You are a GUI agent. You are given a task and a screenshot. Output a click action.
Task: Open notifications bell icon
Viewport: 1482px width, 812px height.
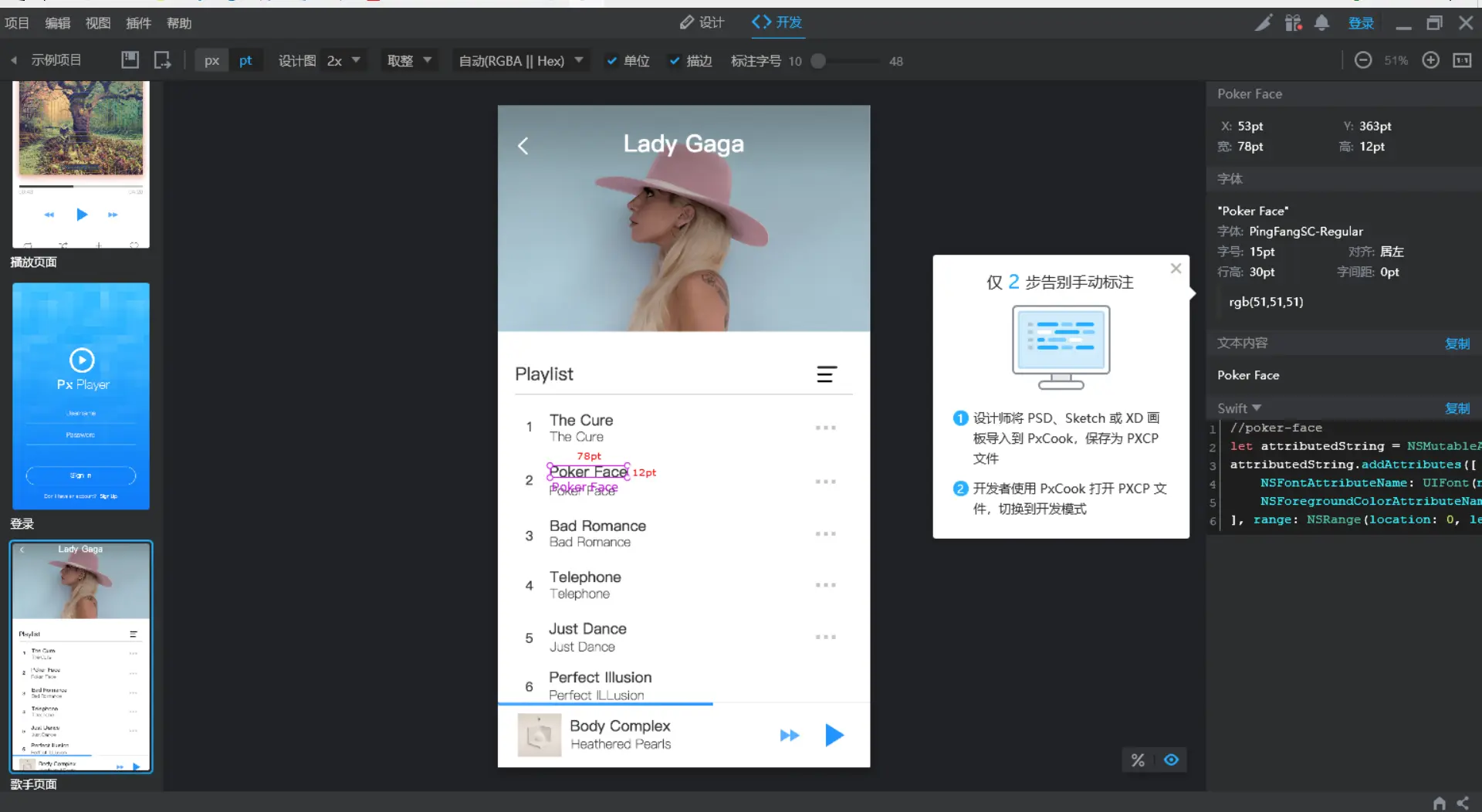[1321, 22]
